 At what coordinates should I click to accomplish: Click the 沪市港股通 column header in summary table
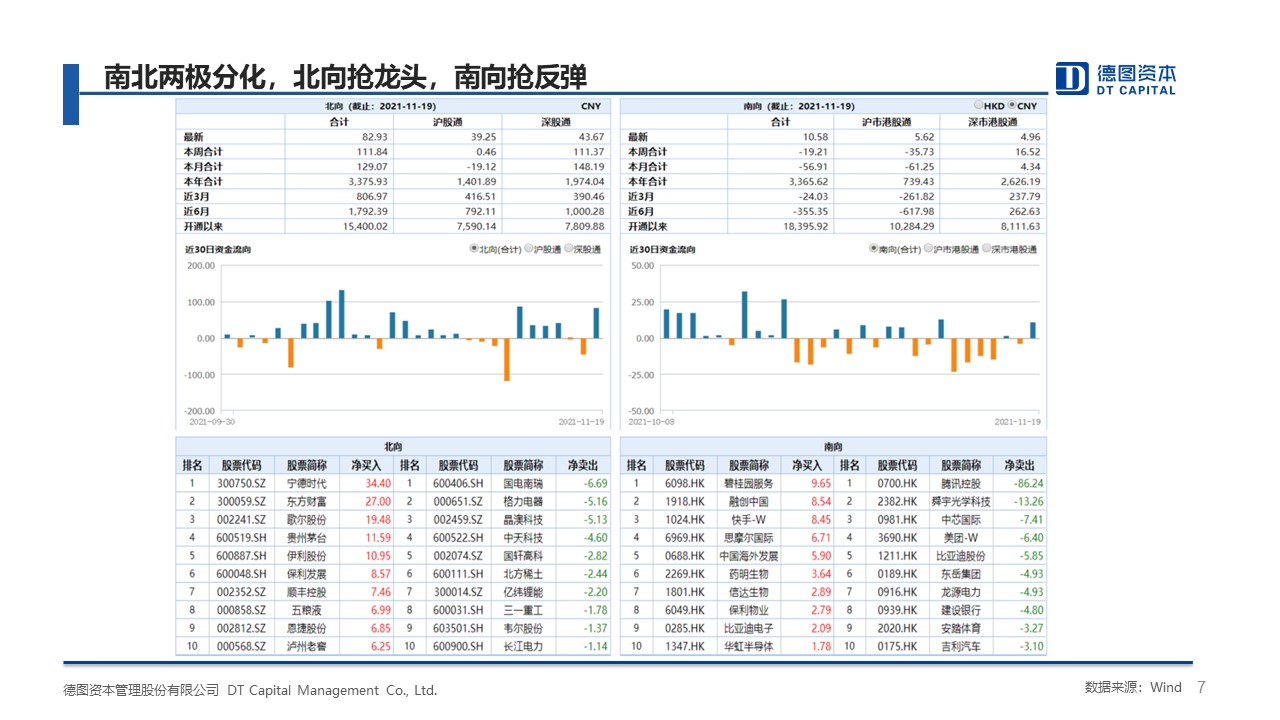pyautogui.click(x=886, y=122)
